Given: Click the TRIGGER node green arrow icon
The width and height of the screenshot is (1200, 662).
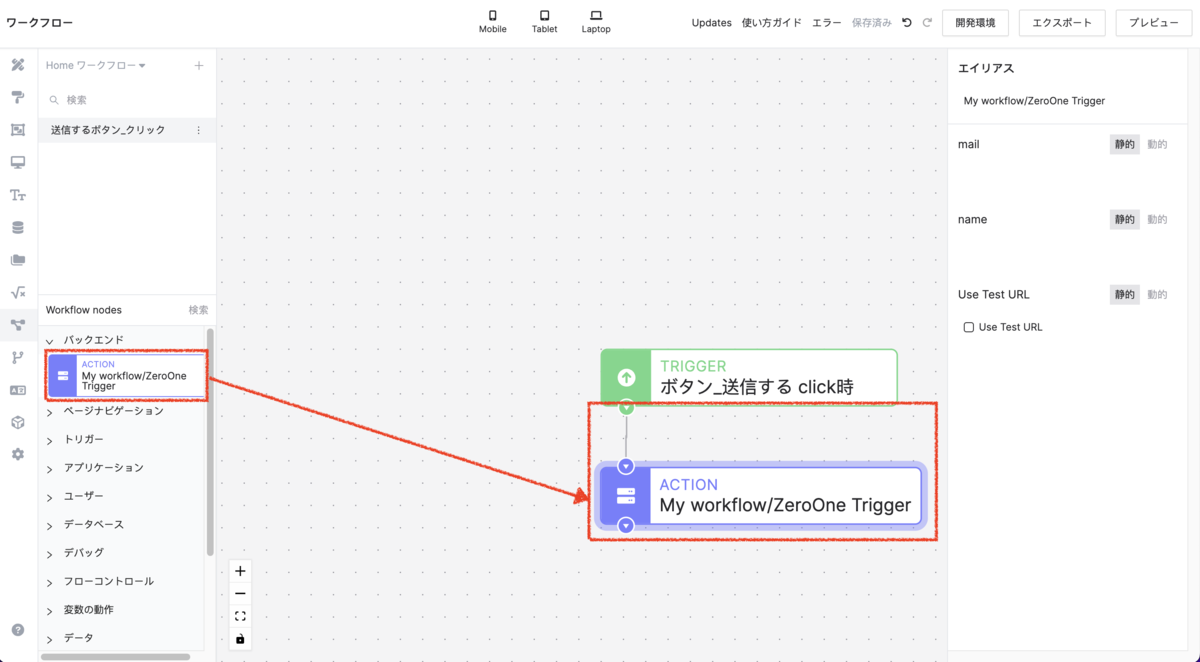Looking at the screenshot, I should tap(626, 377).
